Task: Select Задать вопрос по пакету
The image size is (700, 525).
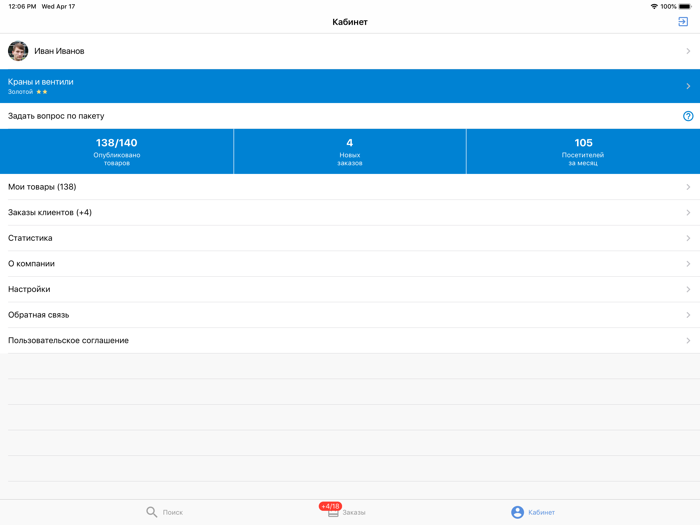Action: pyautogui.click(x=350, y=116)
